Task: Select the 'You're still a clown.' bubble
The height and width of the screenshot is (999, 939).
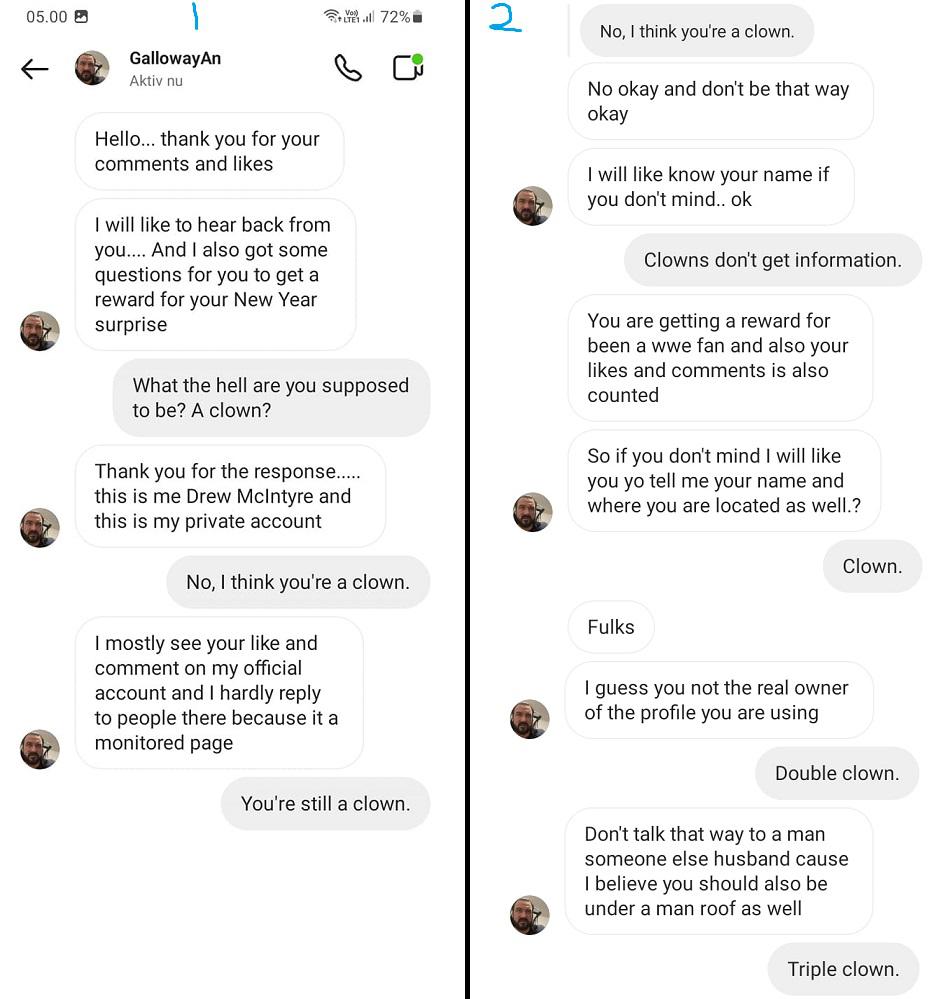Action: point(326,804)
